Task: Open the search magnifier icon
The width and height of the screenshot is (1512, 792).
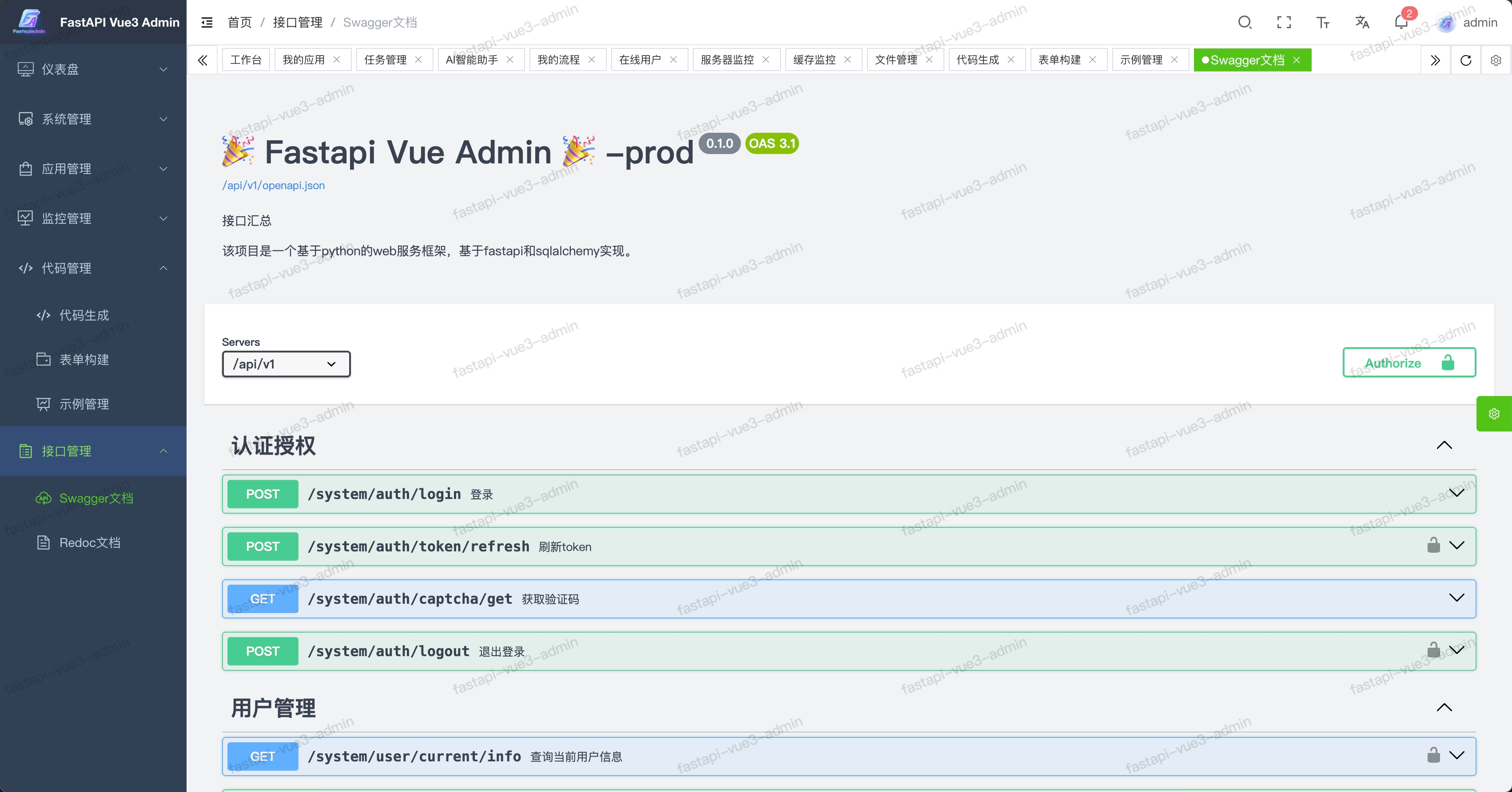Action: click(x=1244, y=22)
